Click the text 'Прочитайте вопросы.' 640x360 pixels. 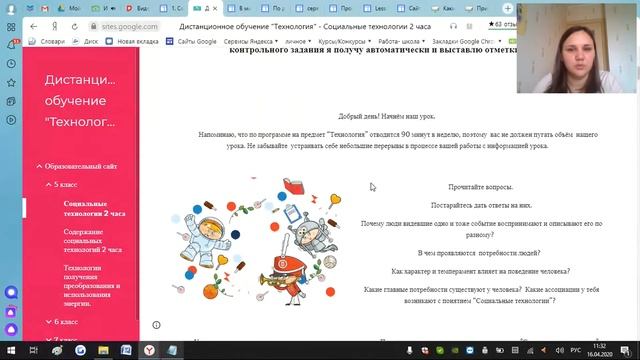pyautogui.click(x=480, y=187)
